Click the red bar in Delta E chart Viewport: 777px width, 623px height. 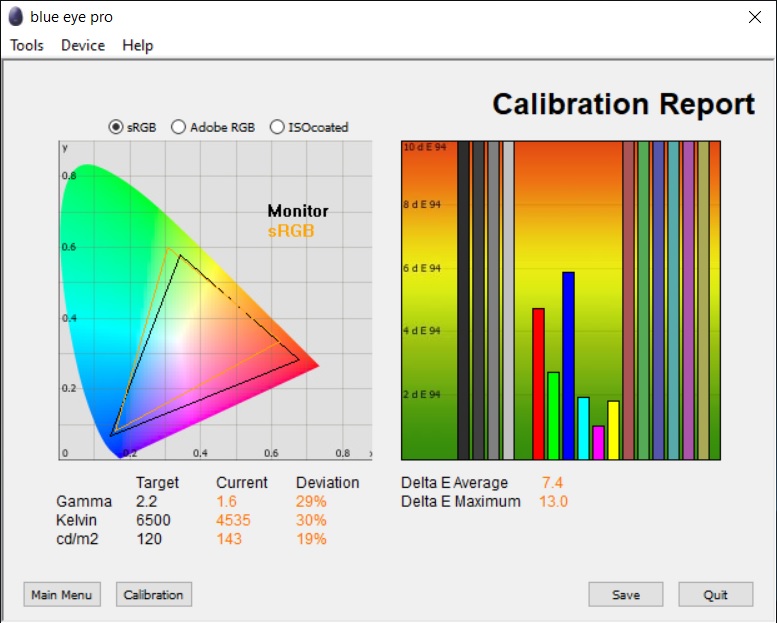click(538, 383)
